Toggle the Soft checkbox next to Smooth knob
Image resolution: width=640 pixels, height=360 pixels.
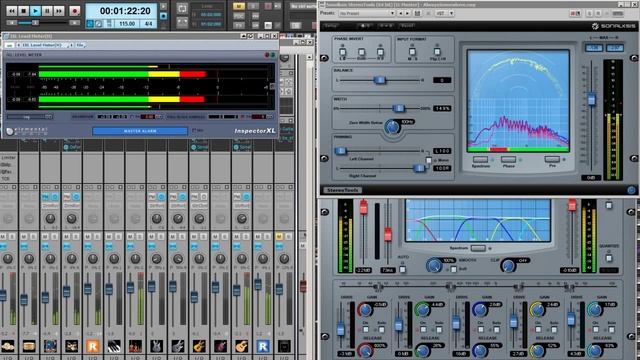coord(453,269)
